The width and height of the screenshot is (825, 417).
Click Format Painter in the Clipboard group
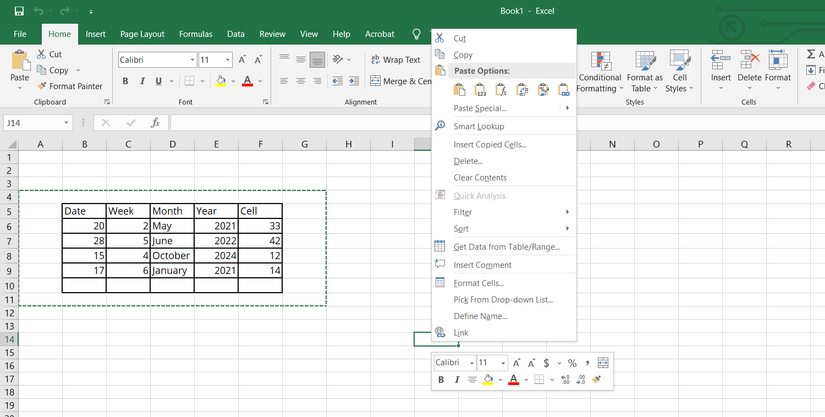(x=69, y=86)
